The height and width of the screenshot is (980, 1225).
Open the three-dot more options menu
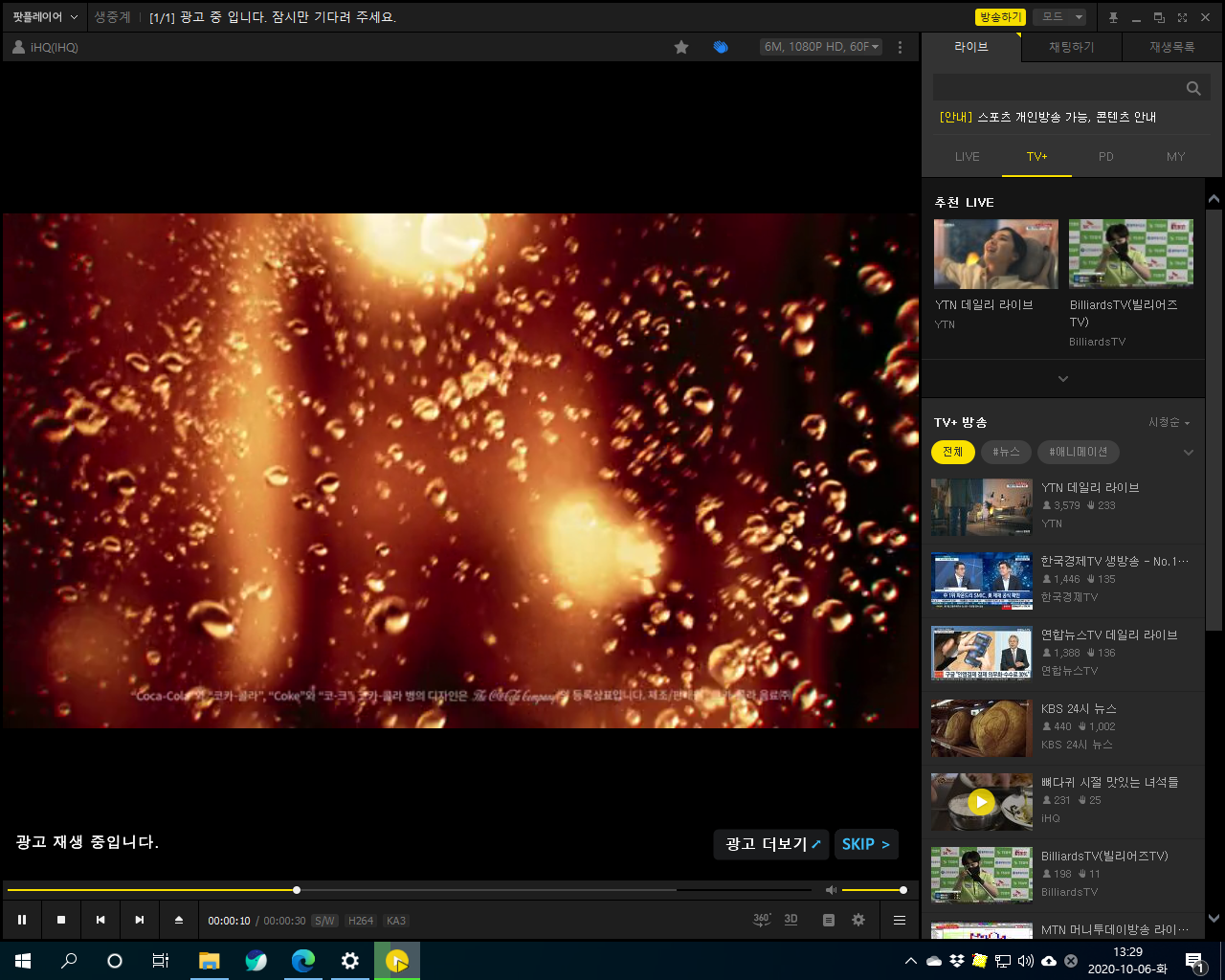pyautogui.click(x=900, y=47)
